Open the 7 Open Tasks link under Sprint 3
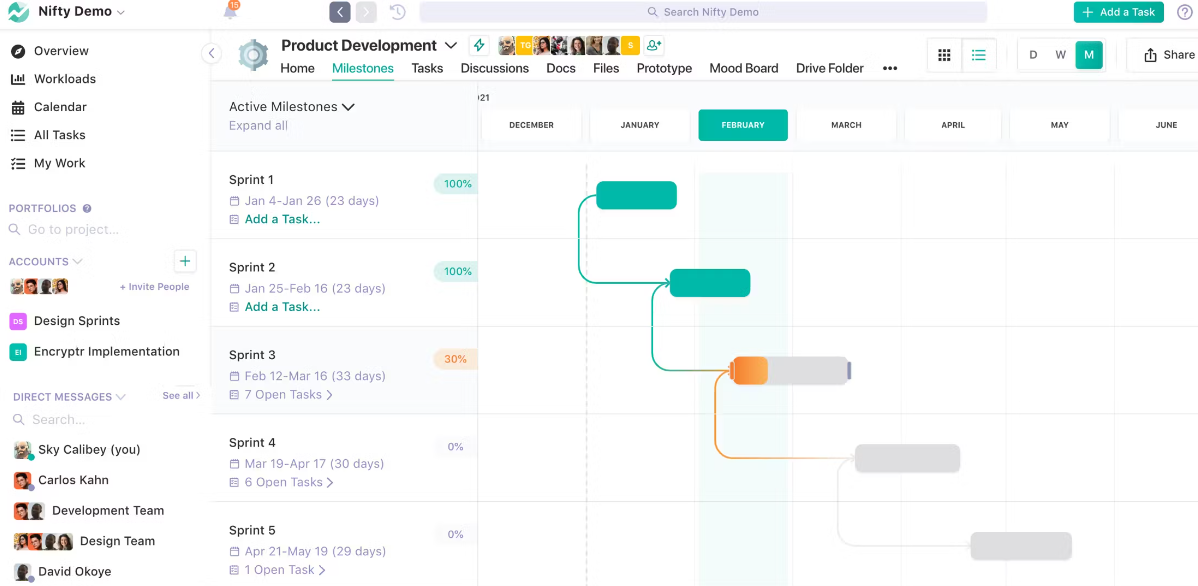The width and height of the screenshot is (1198, 586). [285, 394]
